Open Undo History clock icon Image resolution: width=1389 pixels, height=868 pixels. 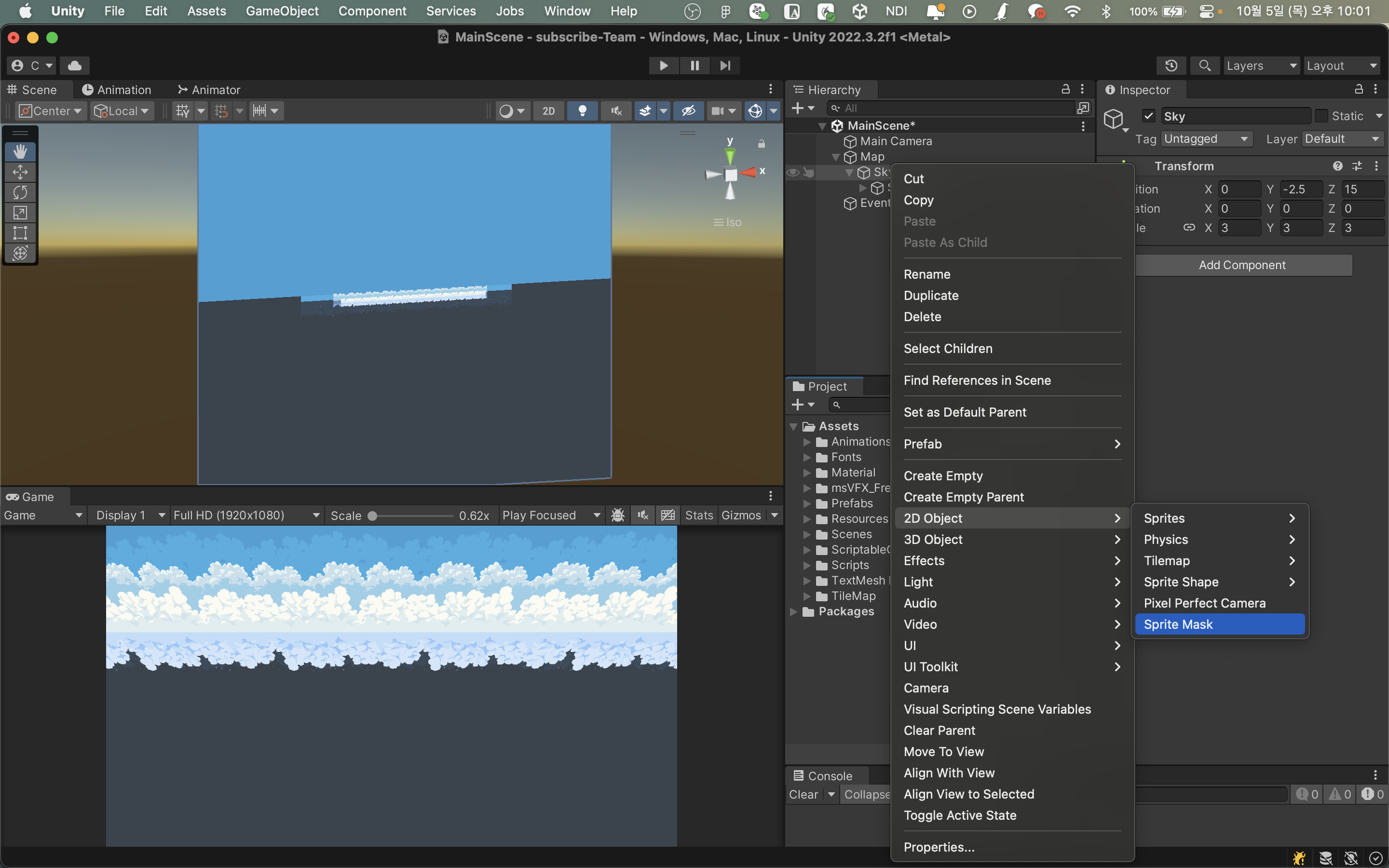point(1171,66)
